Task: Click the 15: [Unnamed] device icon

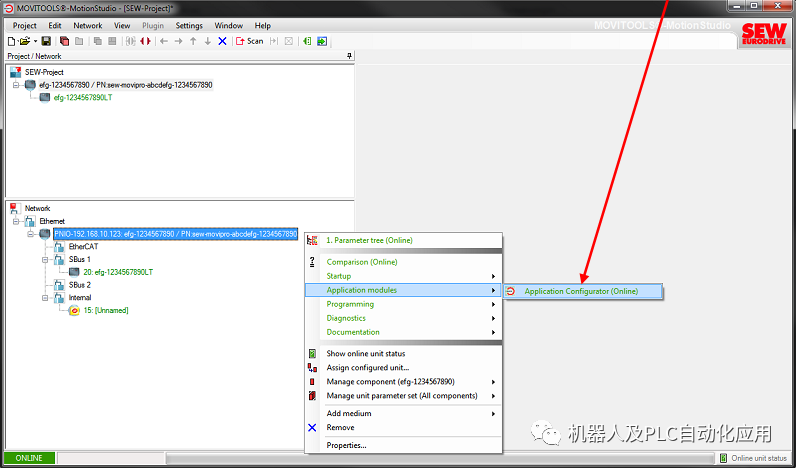Action: pyautogui.click(x=74, y=310)
